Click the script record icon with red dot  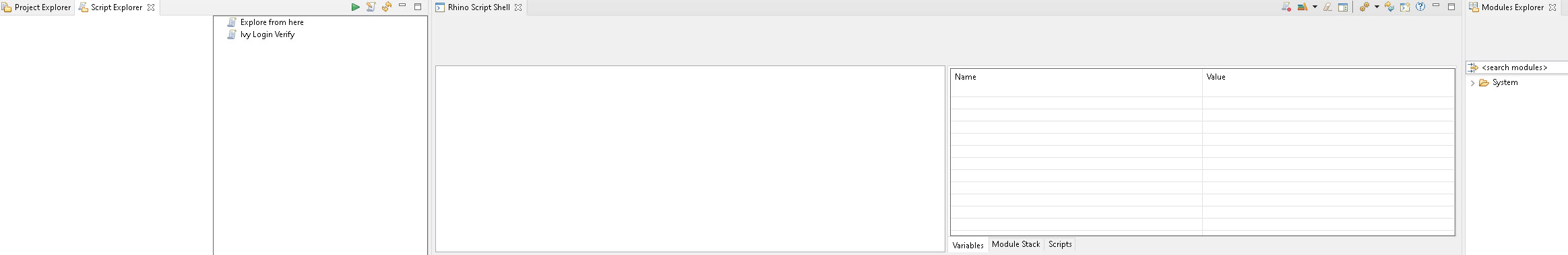click(x=1286, y=7)
